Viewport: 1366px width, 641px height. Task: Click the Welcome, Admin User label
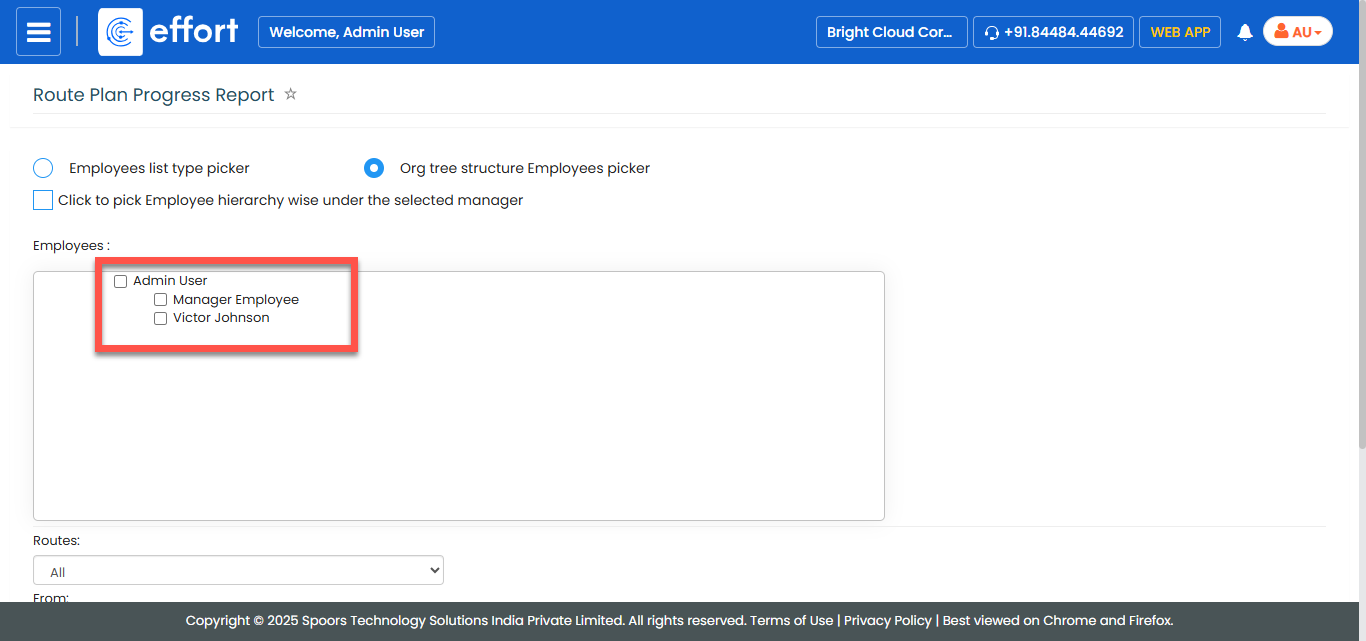tap(346, 32)
